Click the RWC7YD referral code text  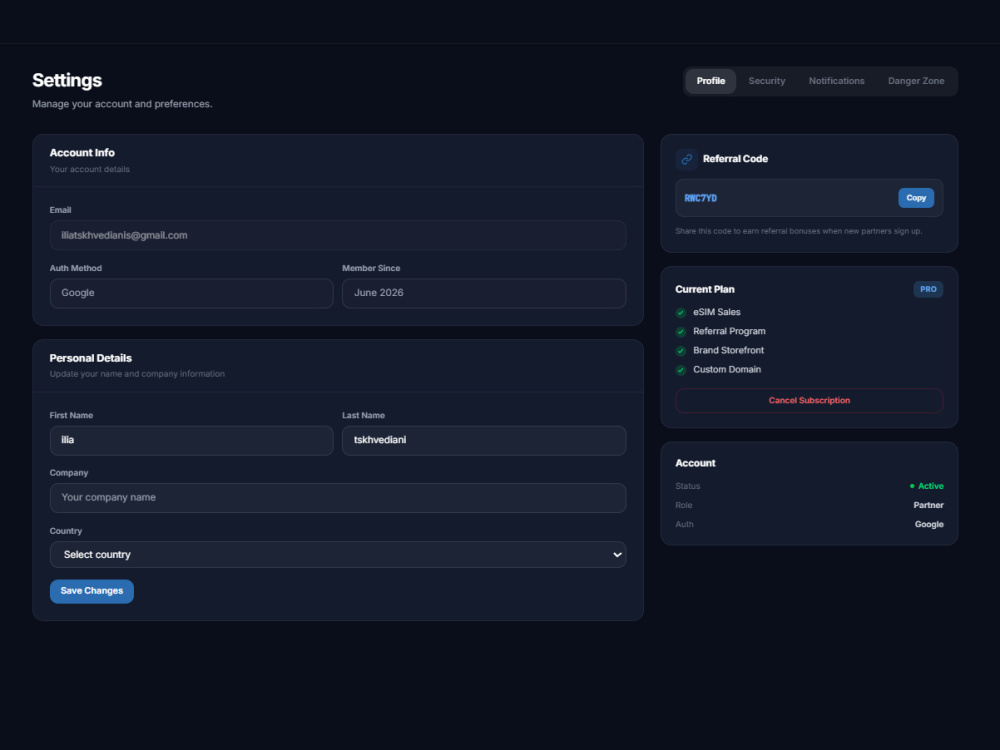700,198
